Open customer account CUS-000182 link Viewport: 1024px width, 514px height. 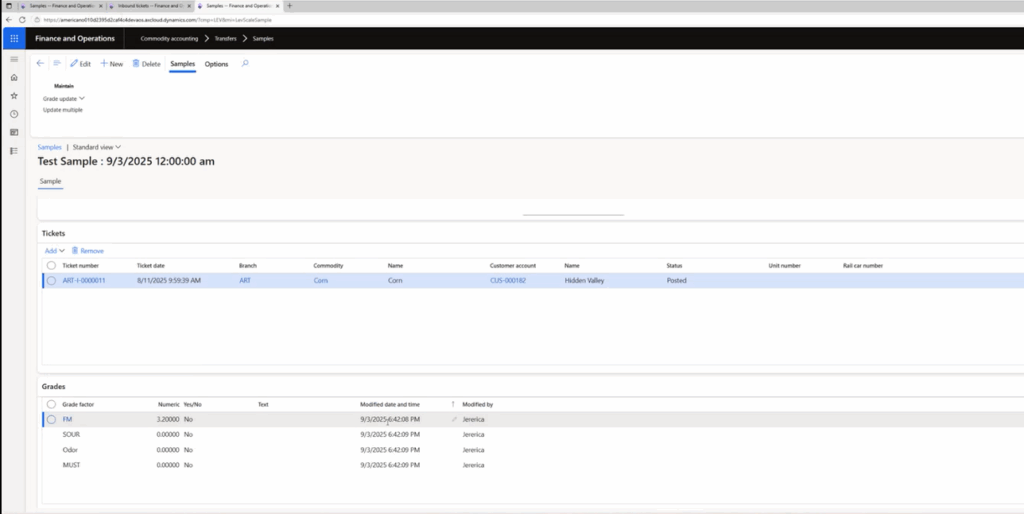tap(507, 281)
